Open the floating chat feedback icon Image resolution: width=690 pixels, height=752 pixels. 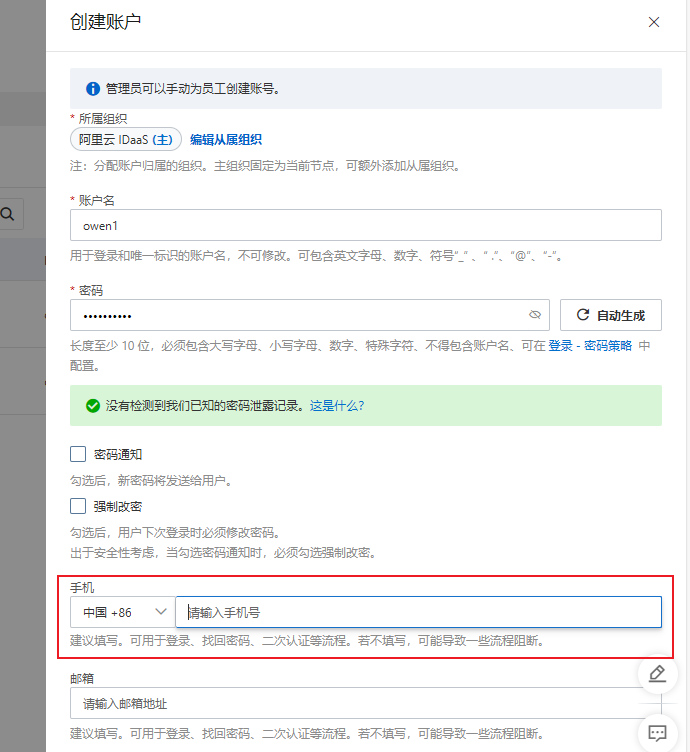tap(657, 733)
